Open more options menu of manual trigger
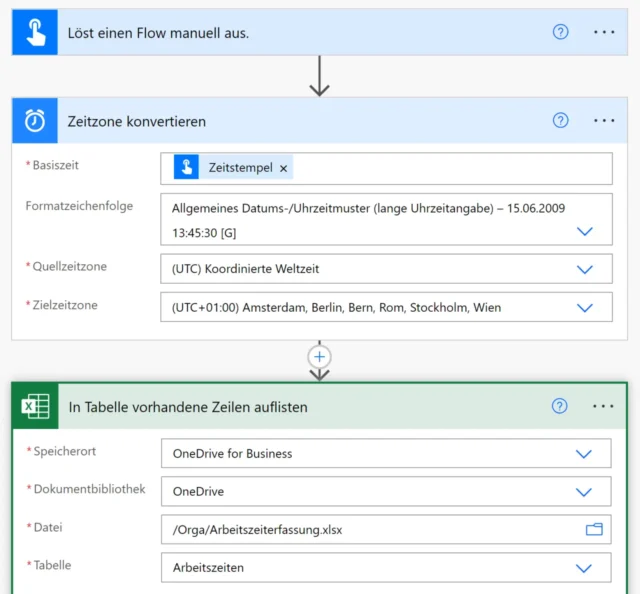The image size is (640, 594). point(604,32)
